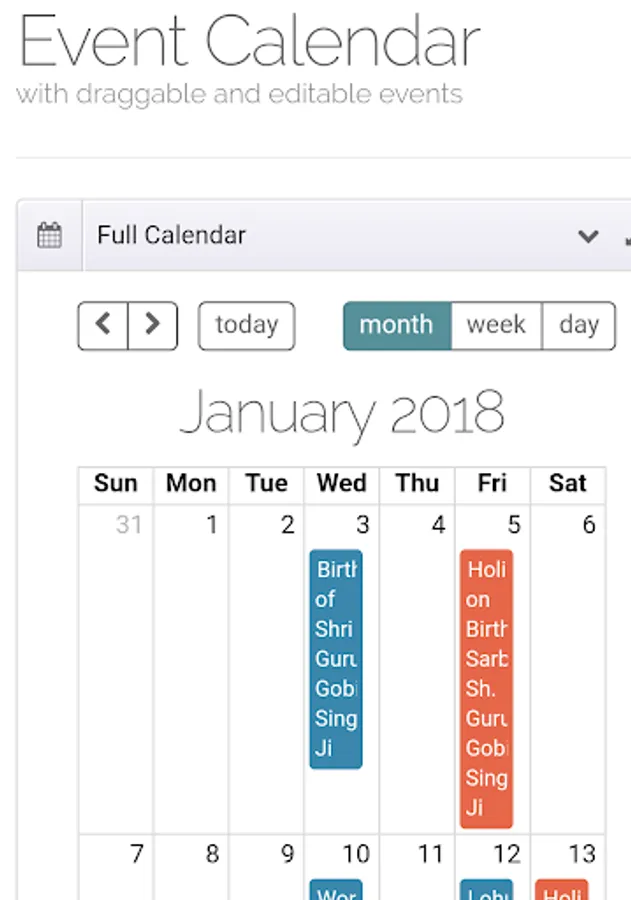Open the orange holiday event on January 5

coord(486,688)
